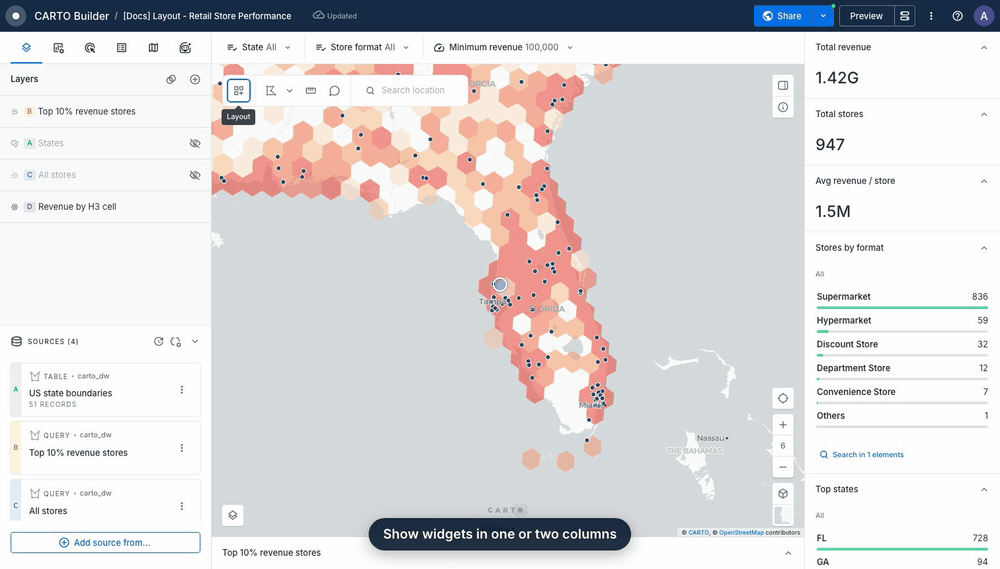Click the sync sources icon
1000x569 pixels.
tap(176, 341)
